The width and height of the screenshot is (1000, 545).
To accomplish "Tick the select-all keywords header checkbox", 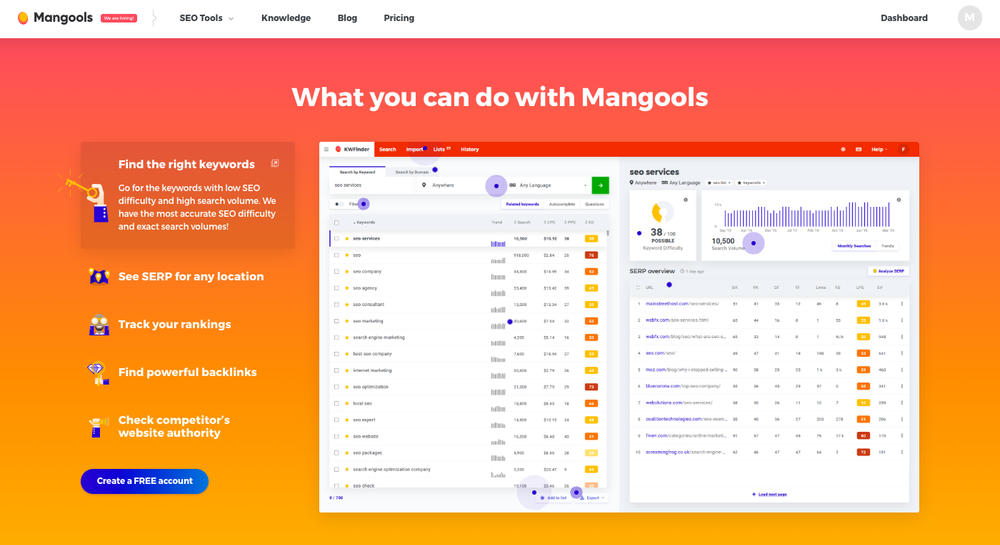I will pos(337,222).
